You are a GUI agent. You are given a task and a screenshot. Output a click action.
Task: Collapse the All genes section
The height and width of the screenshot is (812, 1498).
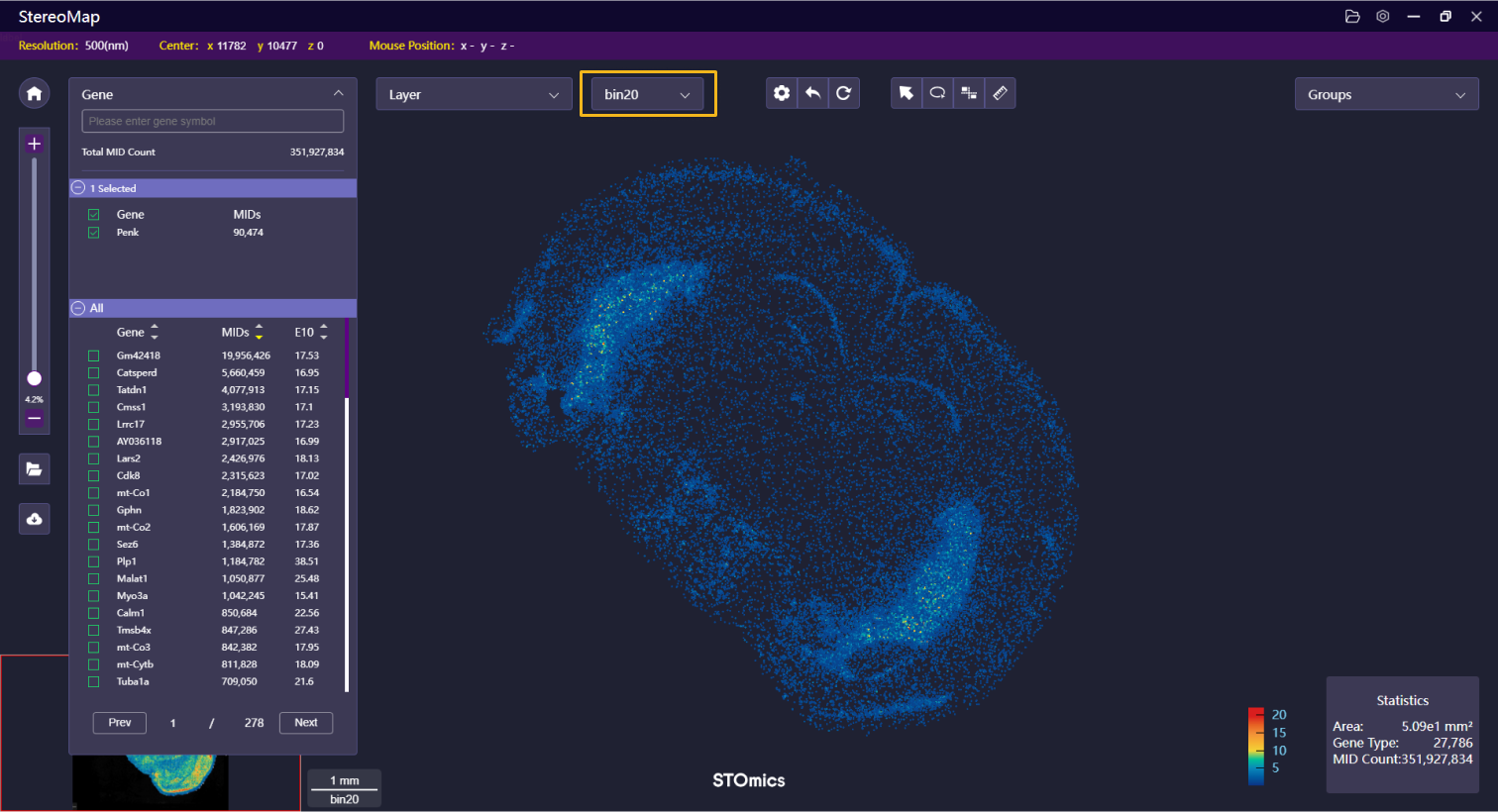tap(78, 308)
